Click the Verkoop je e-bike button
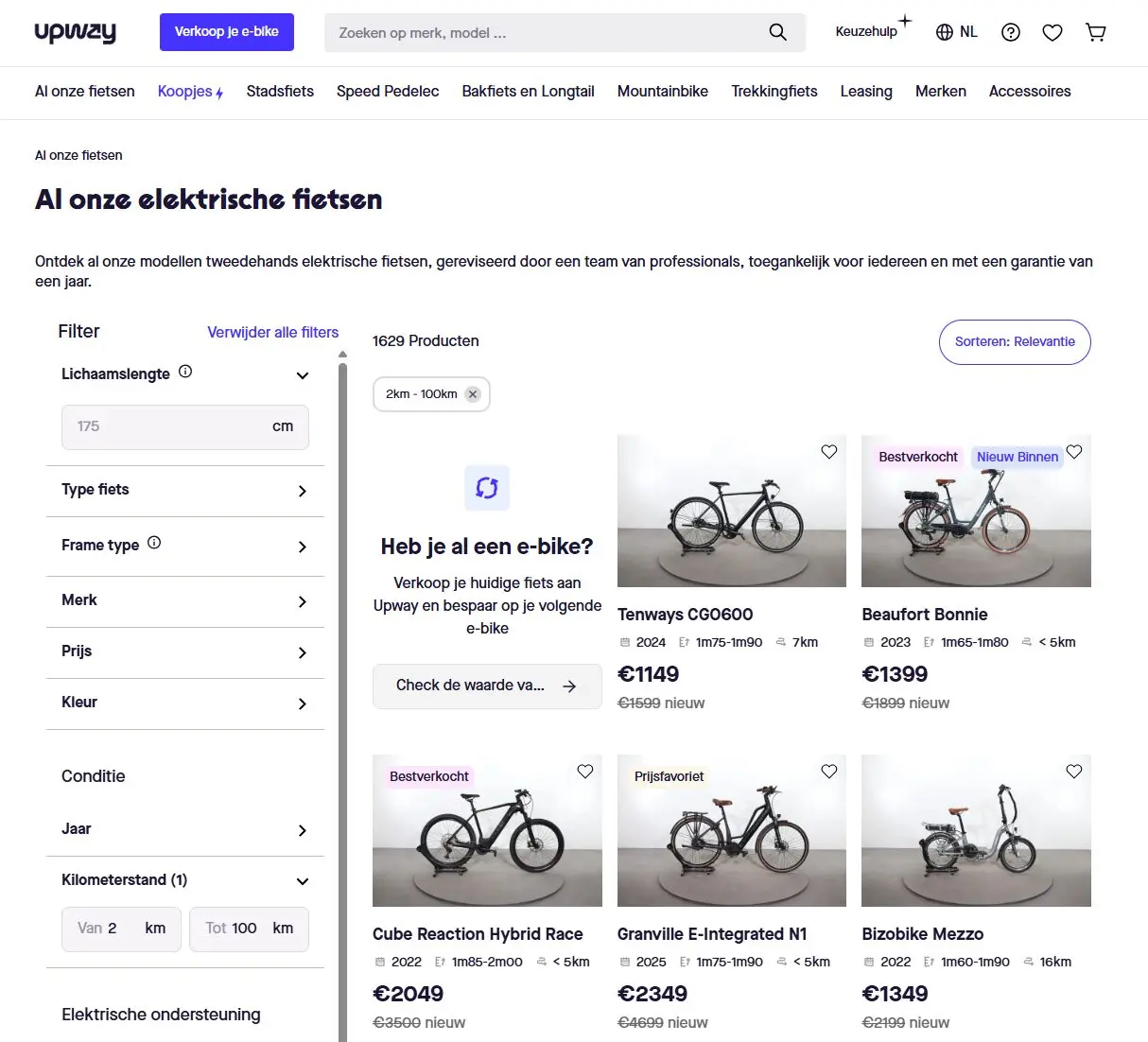Image resolution: width=1148 pixels, height=1042 pixels. pyautogui.click(x=227, y=32)
